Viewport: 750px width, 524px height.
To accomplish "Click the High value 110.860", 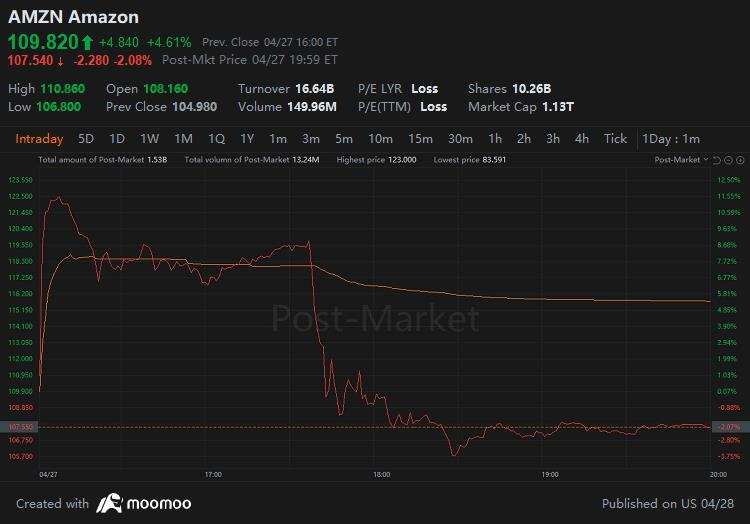I will 63,89.
